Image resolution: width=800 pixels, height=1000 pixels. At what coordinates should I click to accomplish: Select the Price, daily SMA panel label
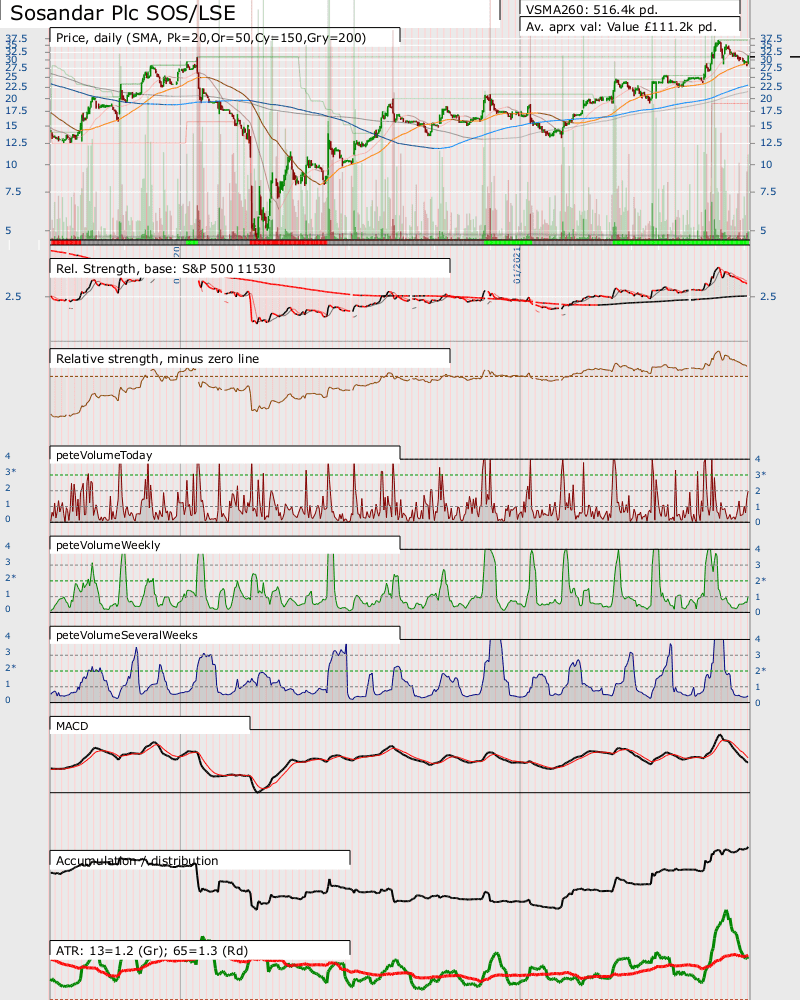click(x=211, y=38)
